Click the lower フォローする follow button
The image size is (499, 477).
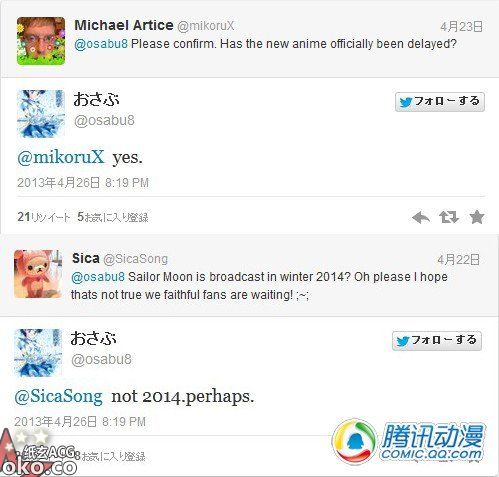point(437,341)
